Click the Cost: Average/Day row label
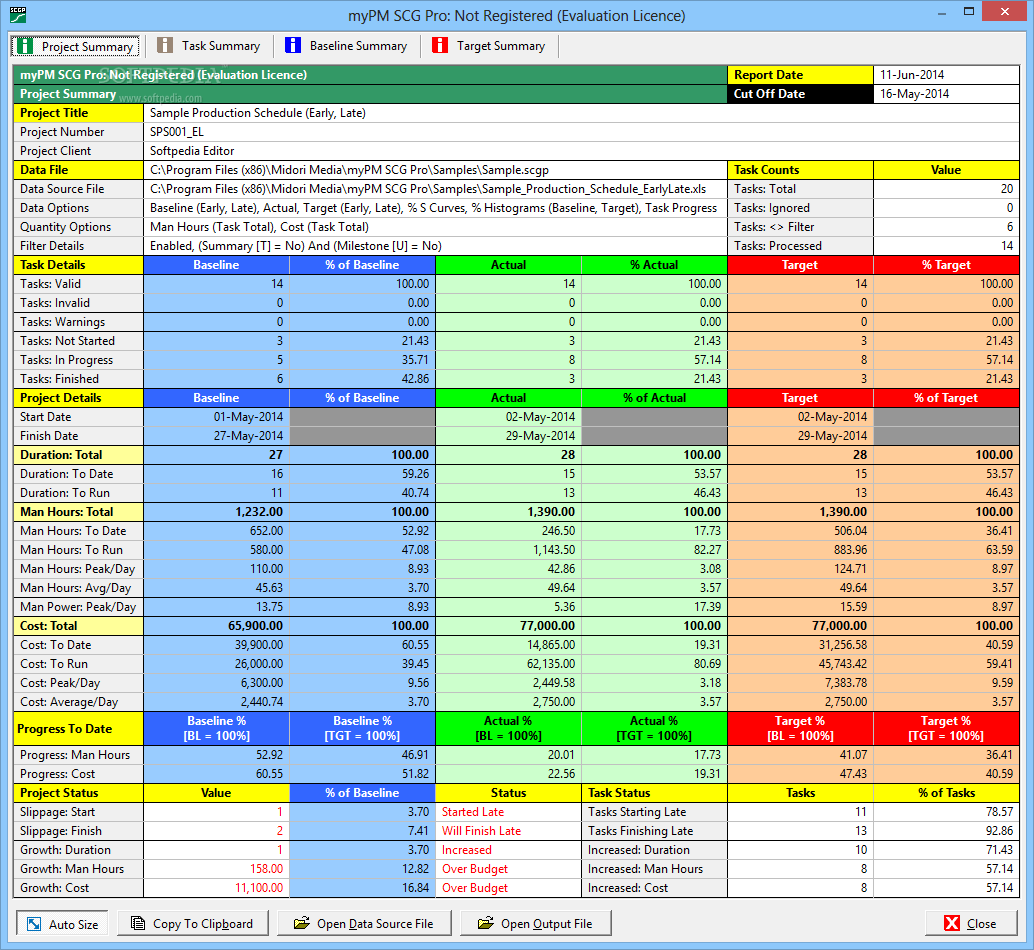 click(78, 702)
